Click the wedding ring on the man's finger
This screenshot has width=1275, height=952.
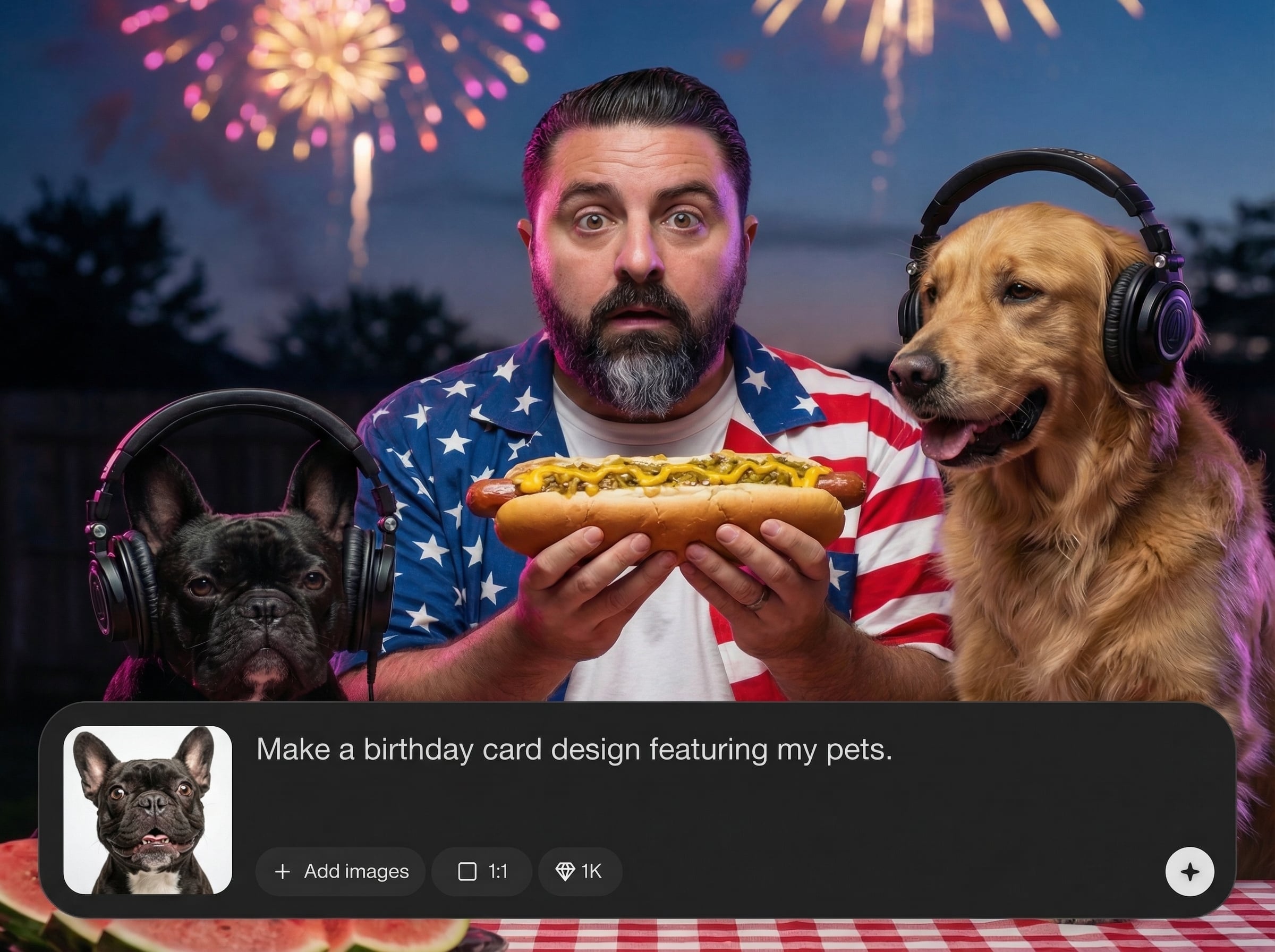click(x=756, y=599)
